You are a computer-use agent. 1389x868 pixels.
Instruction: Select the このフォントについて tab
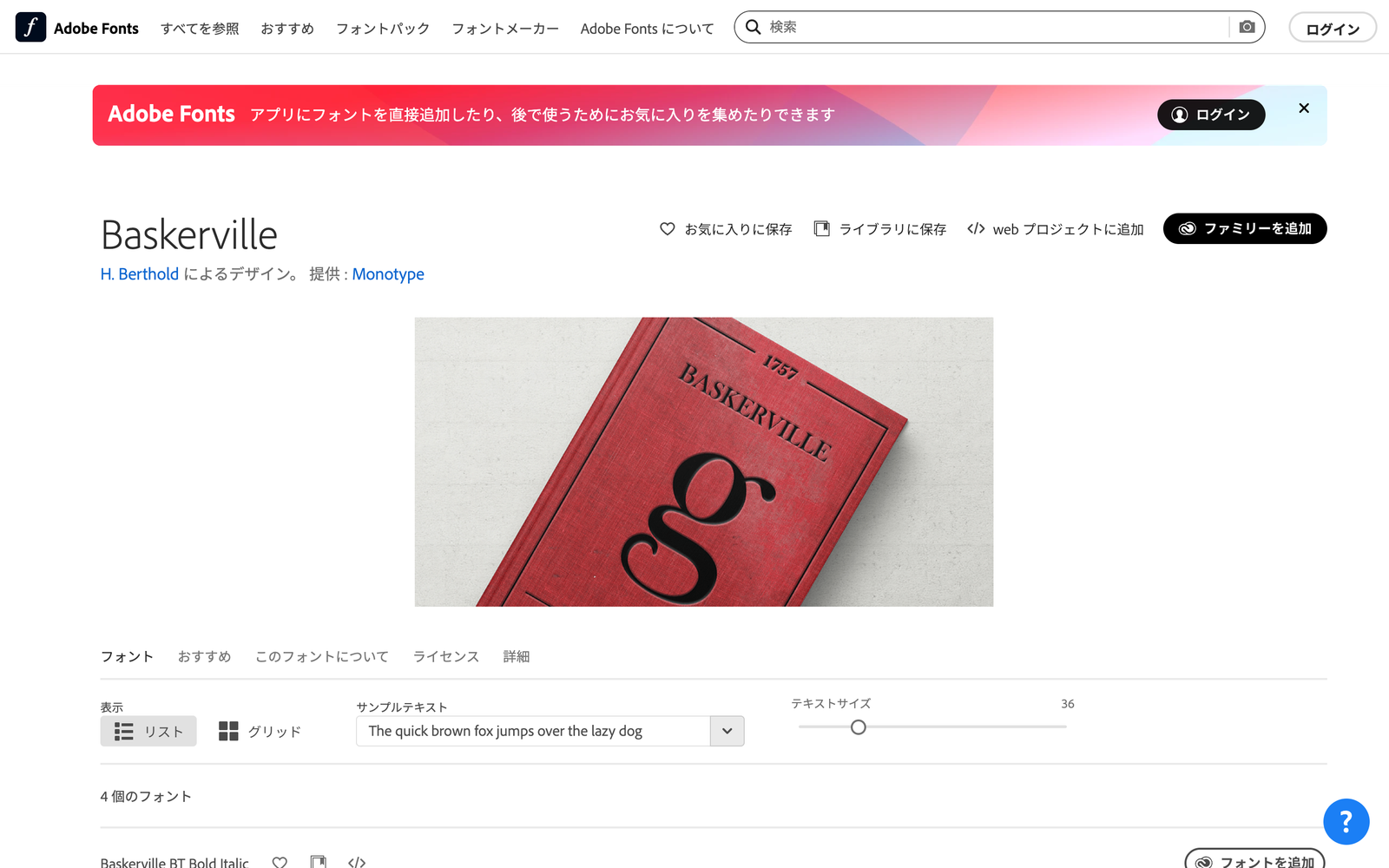tap(322, 656)
